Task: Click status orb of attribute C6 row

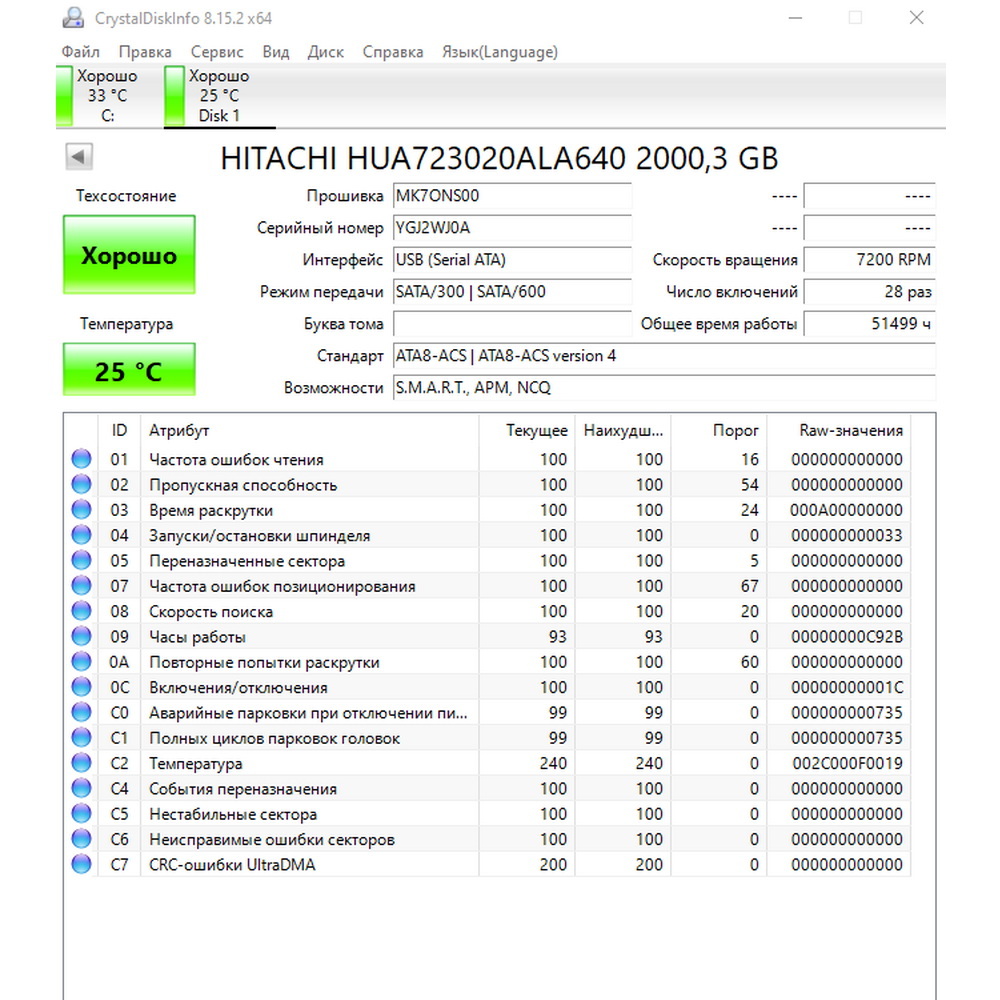Action: coord(81,839)
